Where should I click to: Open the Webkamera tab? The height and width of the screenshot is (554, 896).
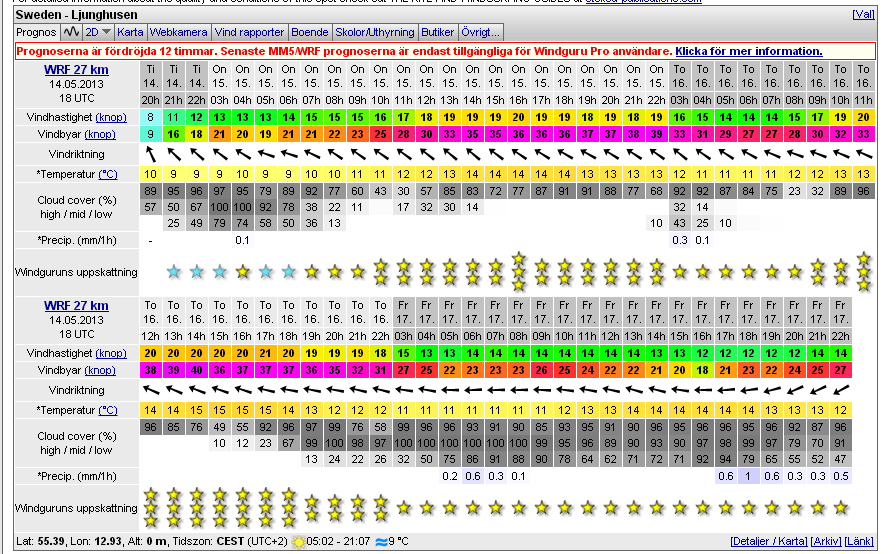178,32
